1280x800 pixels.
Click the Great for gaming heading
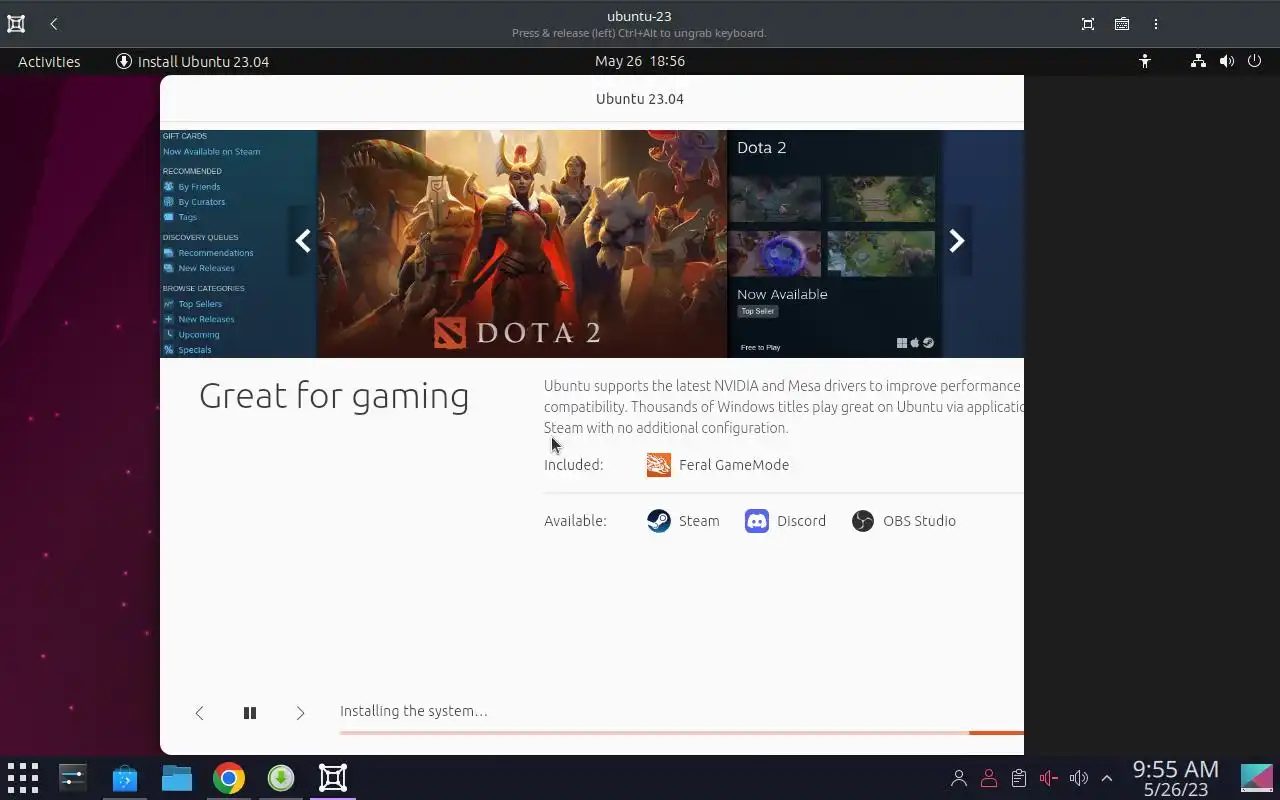pyautogui.click(x=334, y=396)
